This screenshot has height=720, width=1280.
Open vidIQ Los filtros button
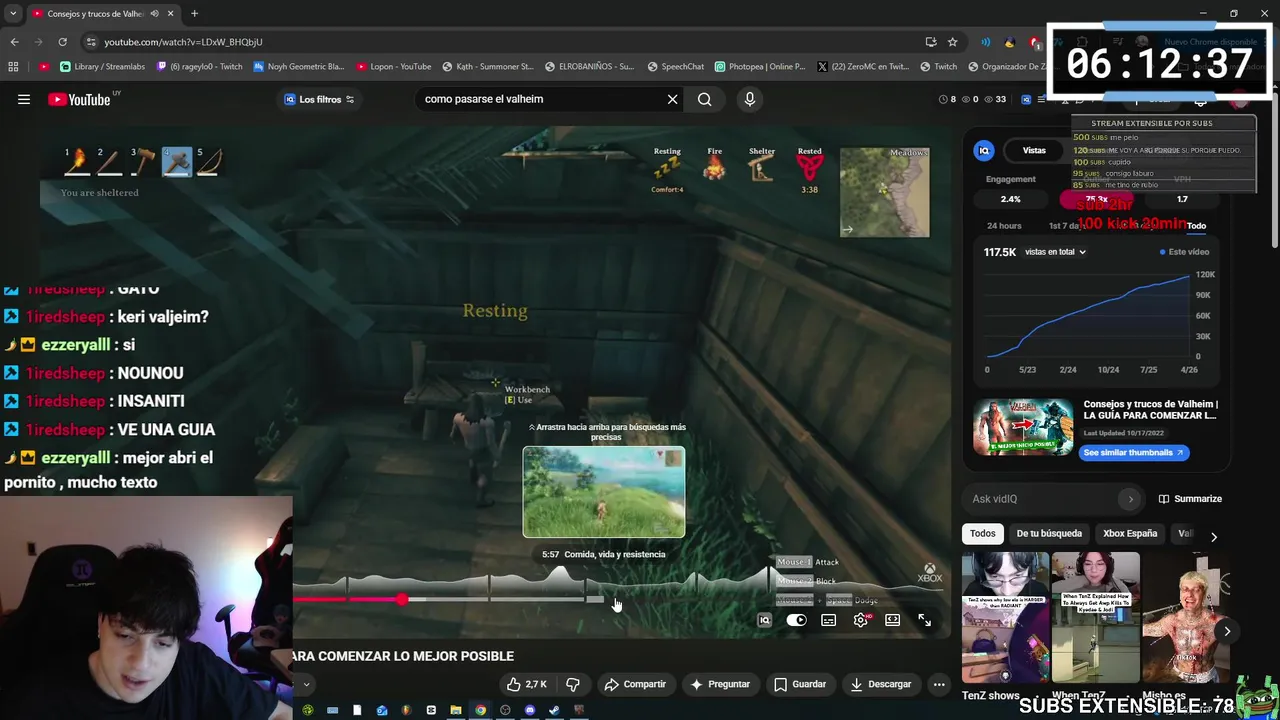(x=319, y=99)
